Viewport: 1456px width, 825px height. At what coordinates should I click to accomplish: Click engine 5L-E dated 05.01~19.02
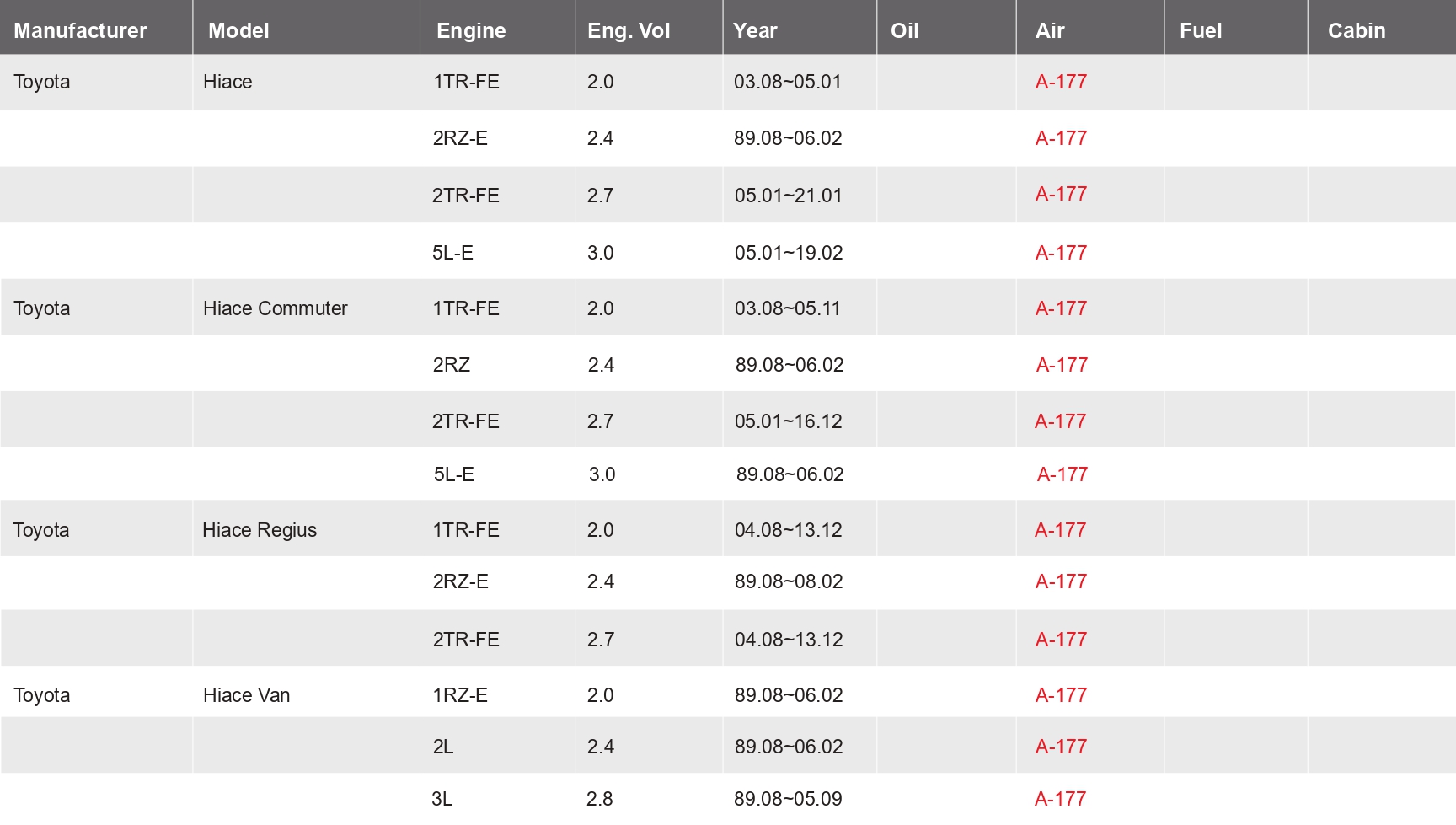click(452, 253)
